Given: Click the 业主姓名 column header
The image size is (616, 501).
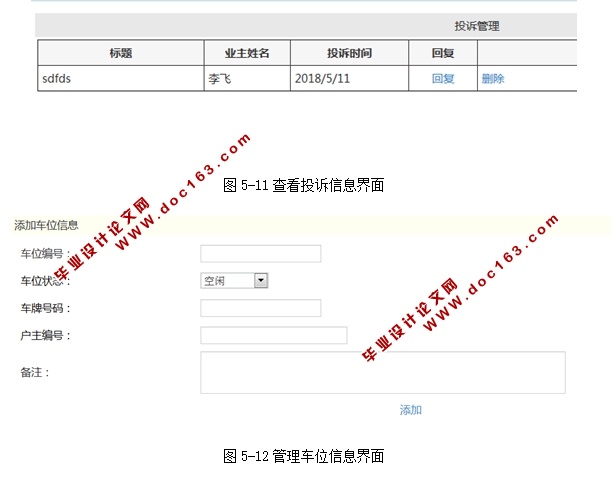Looking at the screenshot, I should pyautogui.click(x=247, y=53).
